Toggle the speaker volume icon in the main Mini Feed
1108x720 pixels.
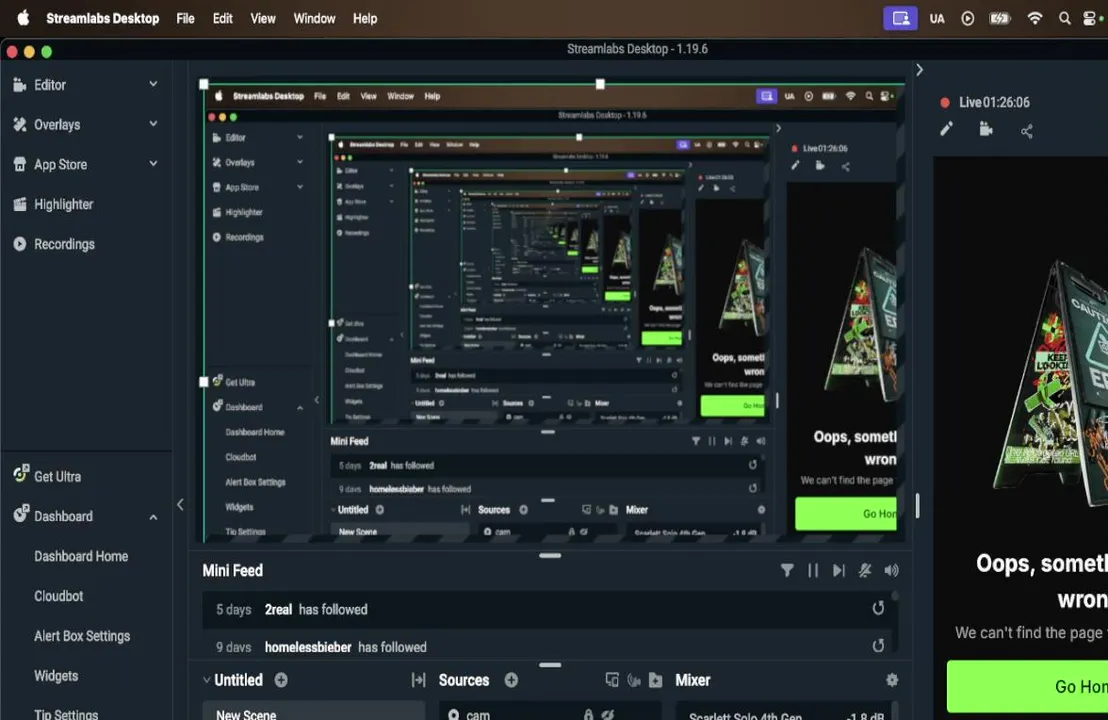(891, 570)
